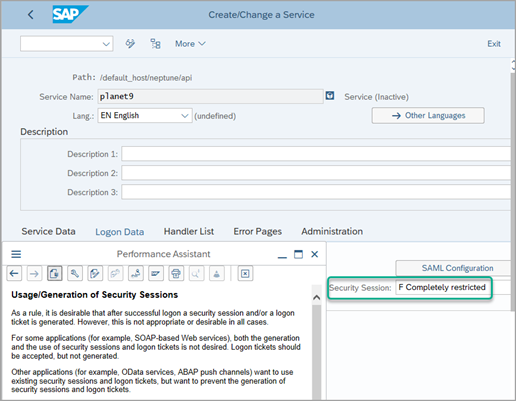Open Performance Assistant hamburger menu

[16, 254]
